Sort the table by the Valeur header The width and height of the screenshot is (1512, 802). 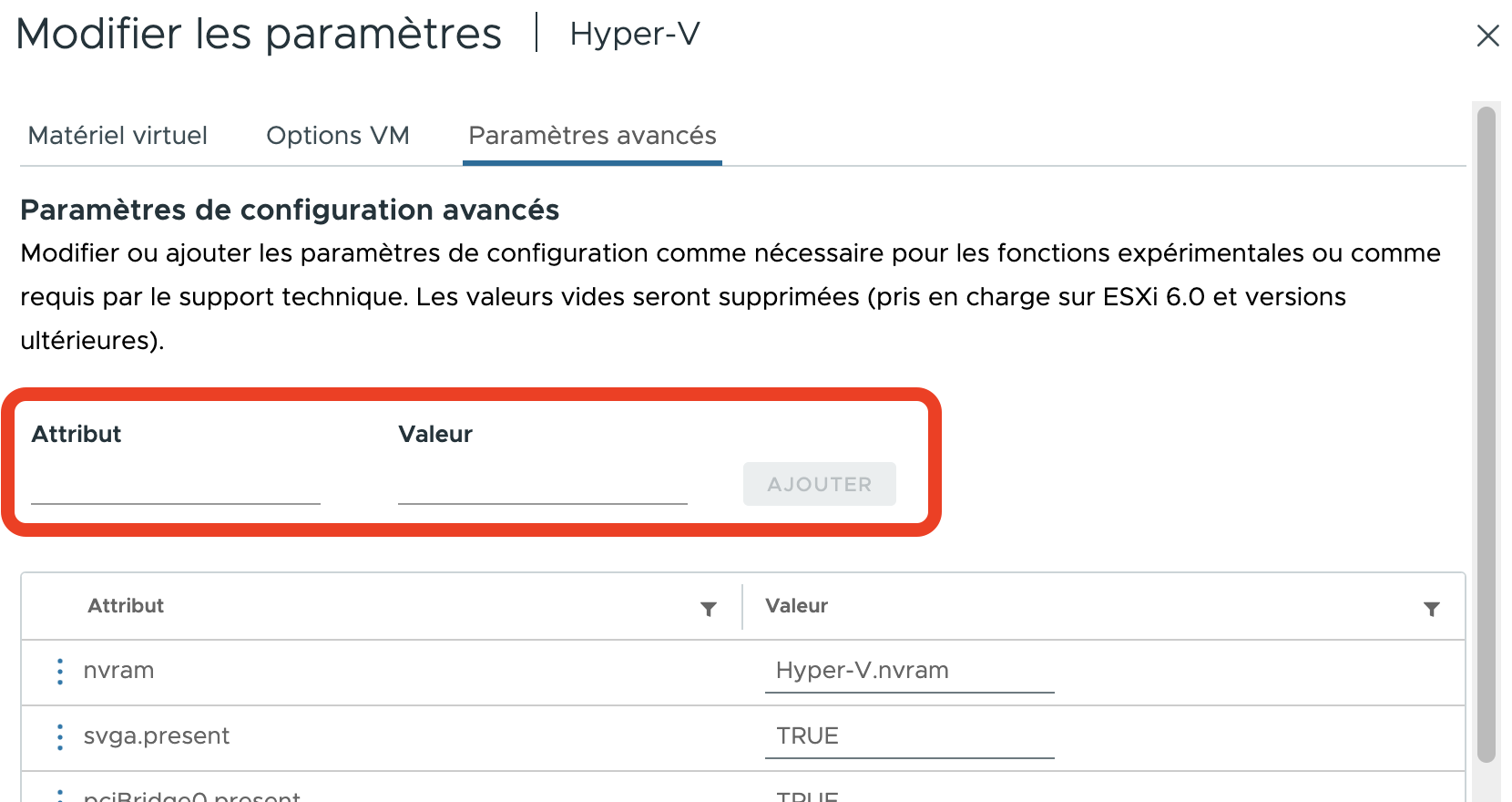[796, 606]
